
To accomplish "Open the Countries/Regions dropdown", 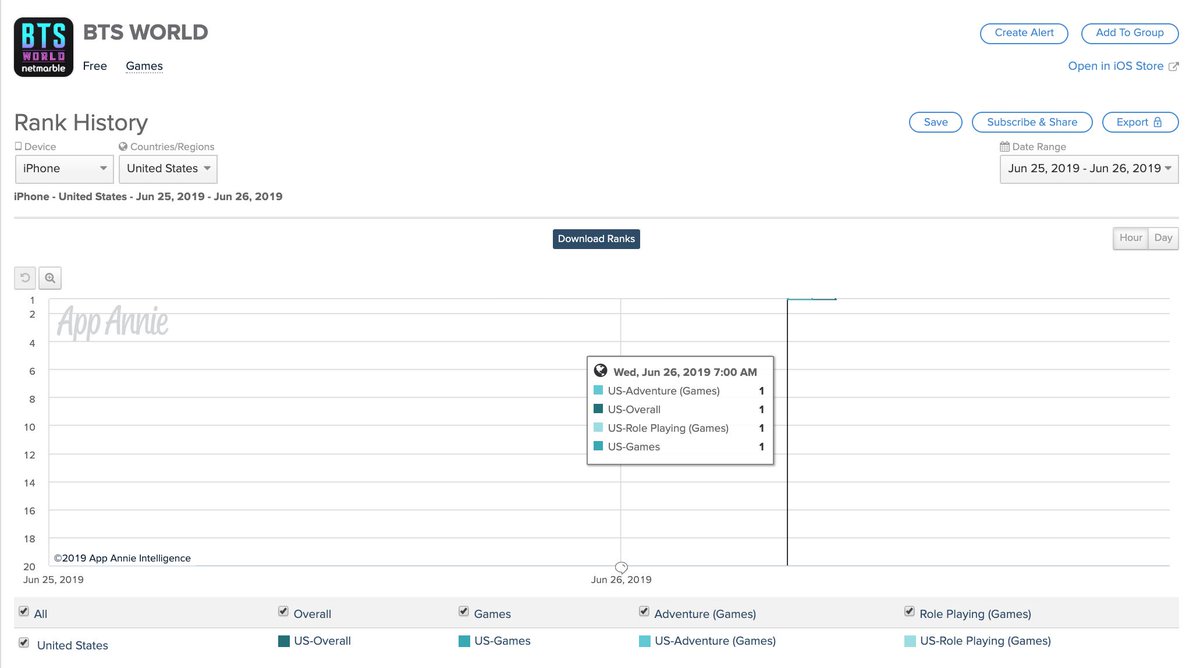I will click(168, 169).
